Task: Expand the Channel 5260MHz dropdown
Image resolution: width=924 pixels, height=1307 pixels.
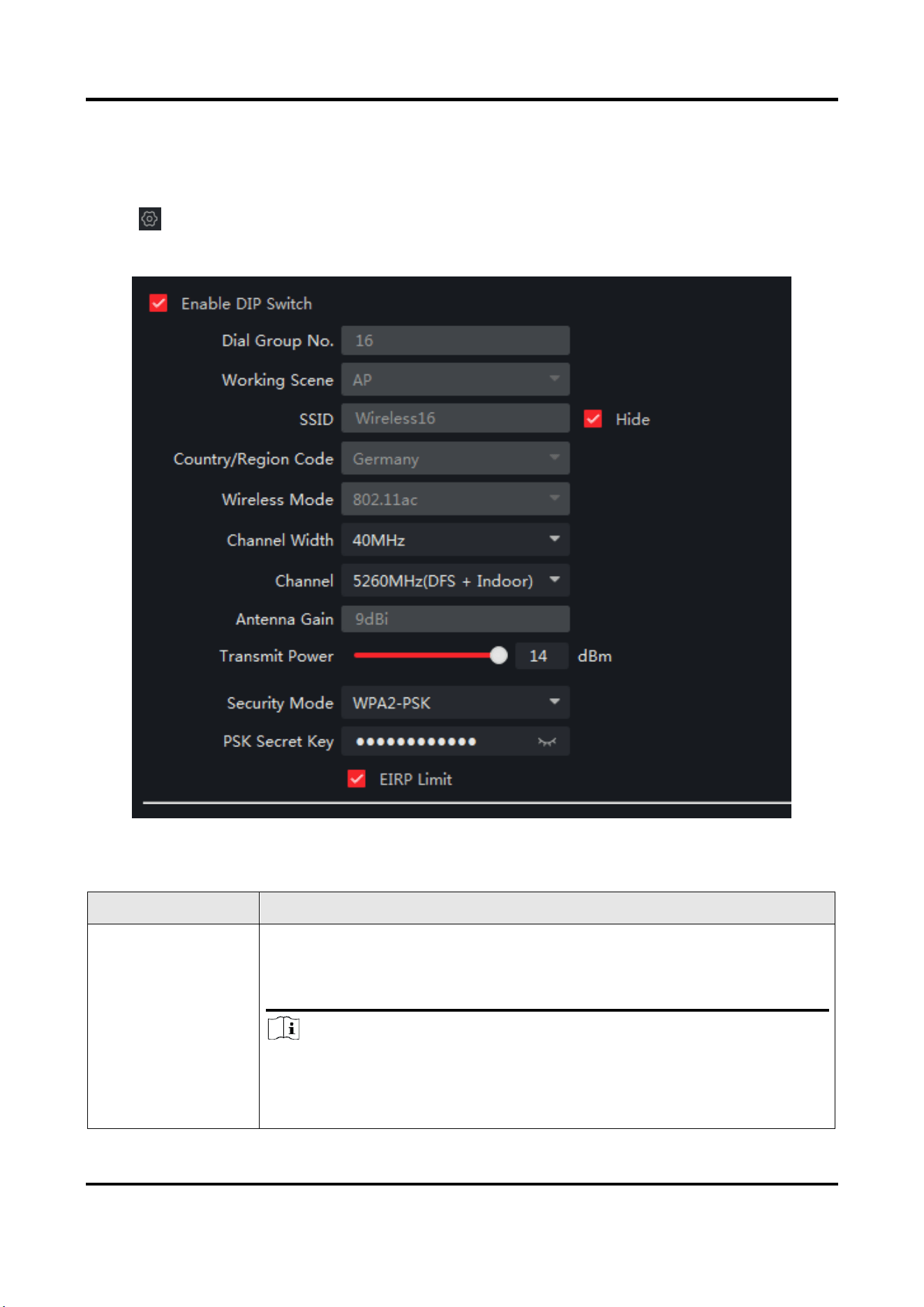Action: pos(455,579)
